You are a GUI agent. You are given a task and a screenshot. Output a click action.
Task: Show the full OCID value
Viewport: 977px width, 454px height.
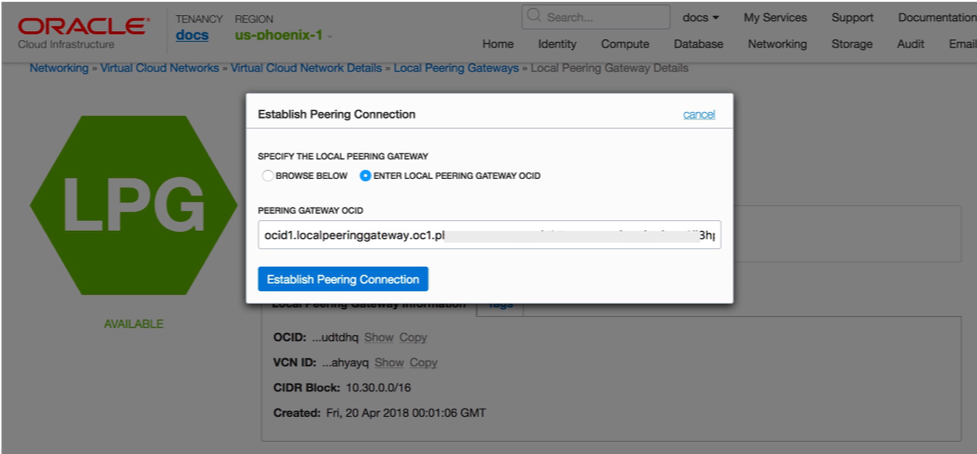[378, 338]
